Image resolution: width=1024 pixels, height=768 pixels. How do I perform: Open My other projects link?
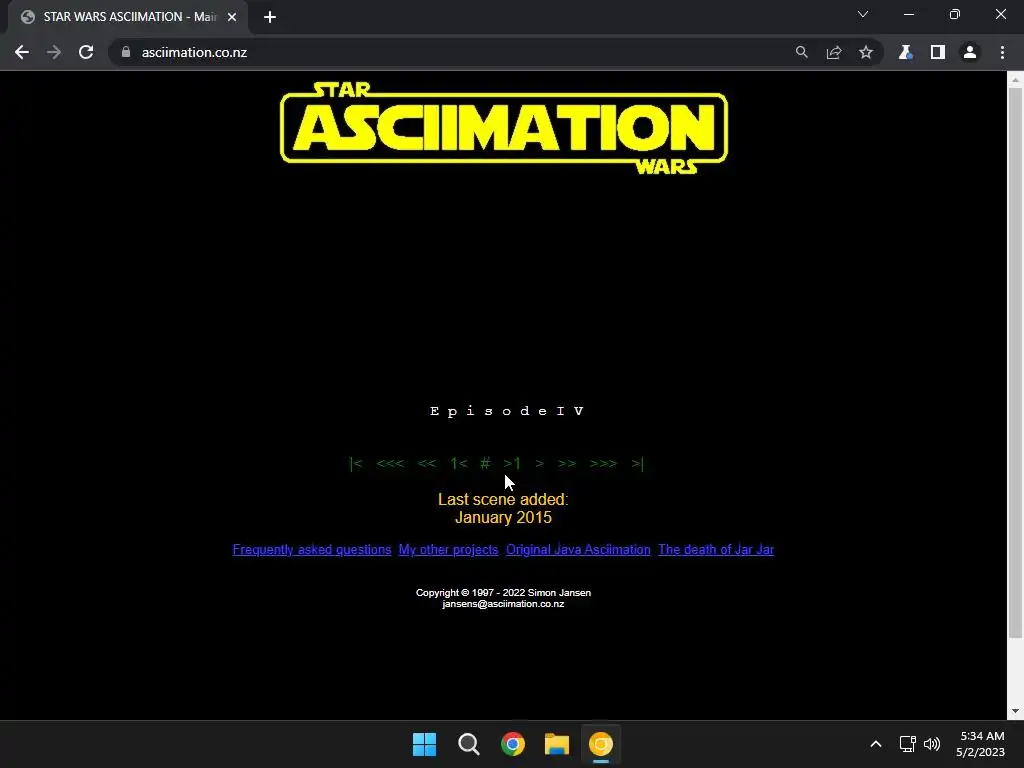[448, 550]
